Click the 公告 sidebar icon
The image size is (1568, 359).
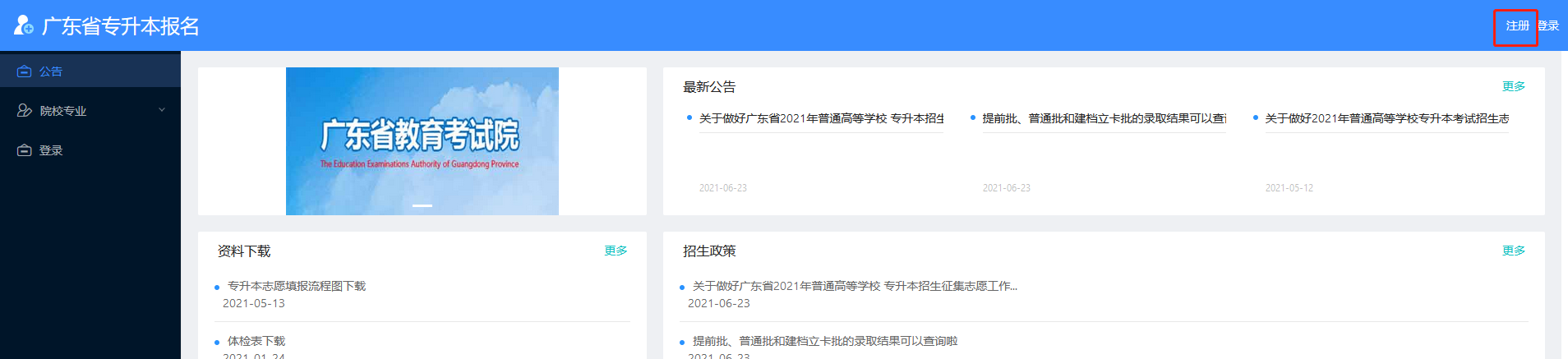(x=25, y=71)
